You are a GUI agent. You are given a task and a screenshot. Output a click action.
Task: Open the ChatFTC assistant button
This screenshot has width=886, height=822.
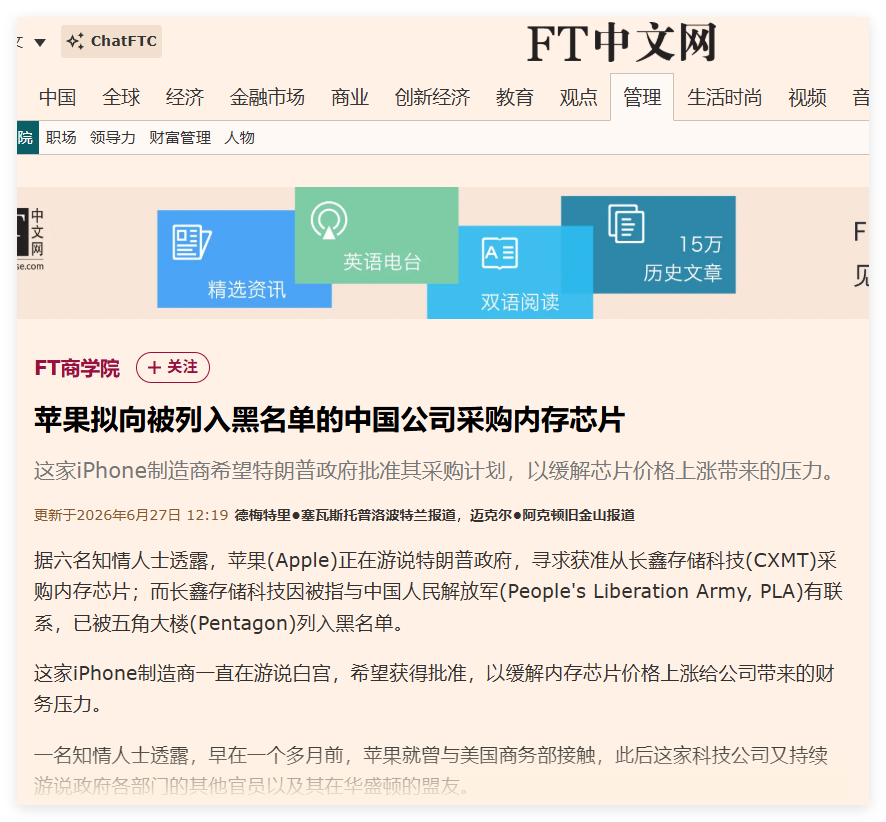[111, 41]
